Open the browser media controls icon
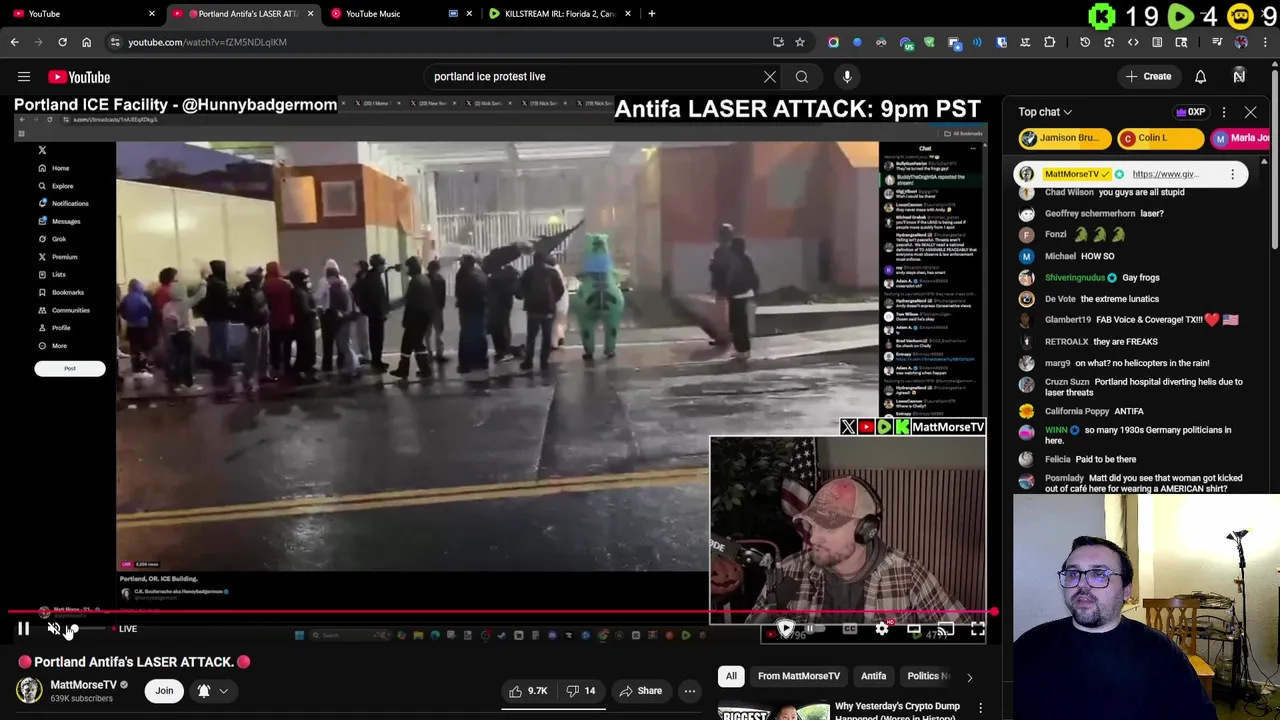Image resolution: width=1280 pixels, height=720 pixels. point(1217,42)
